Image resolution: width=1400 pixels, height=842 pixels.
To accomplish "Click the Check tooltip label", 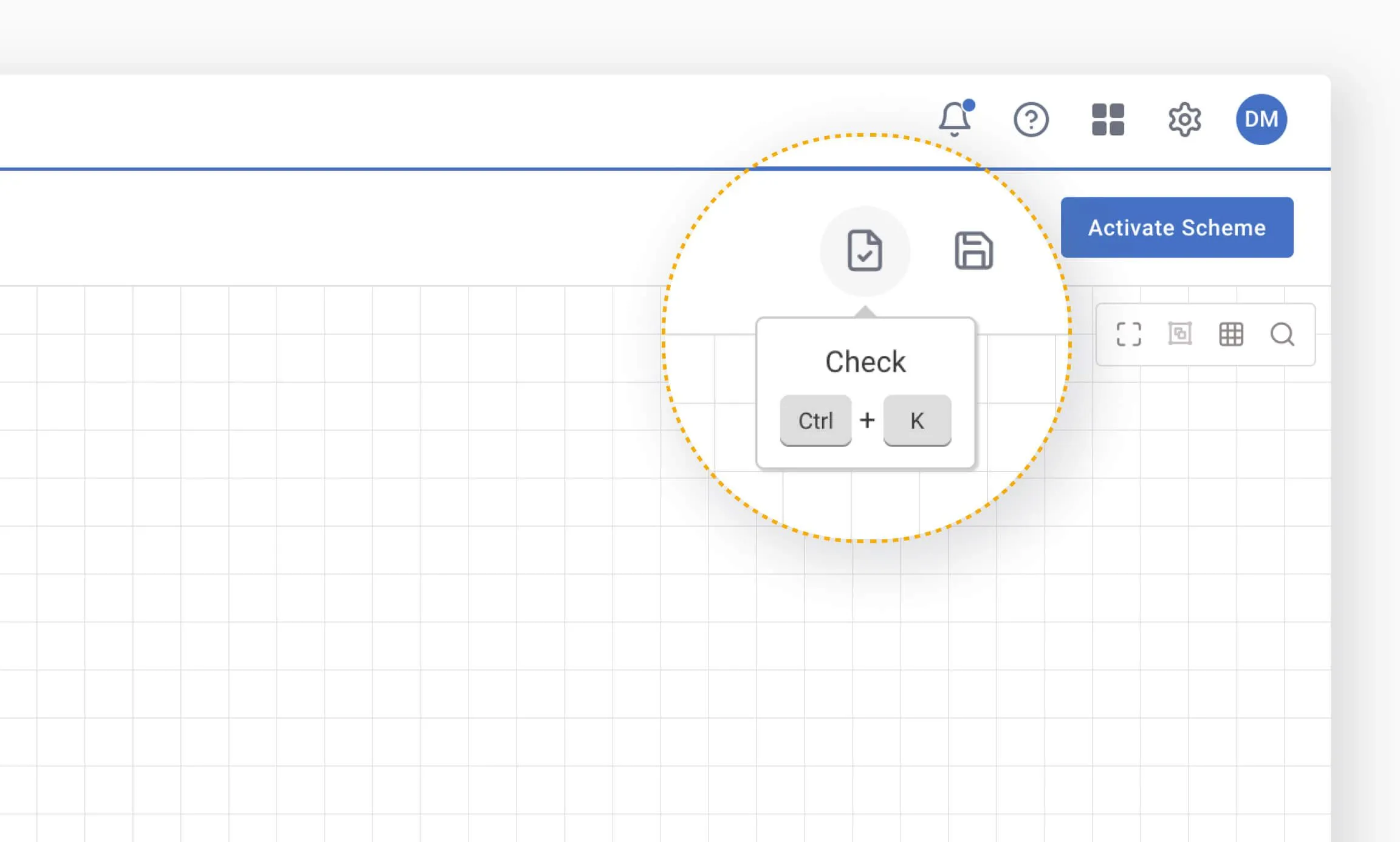I will (865, 362).
